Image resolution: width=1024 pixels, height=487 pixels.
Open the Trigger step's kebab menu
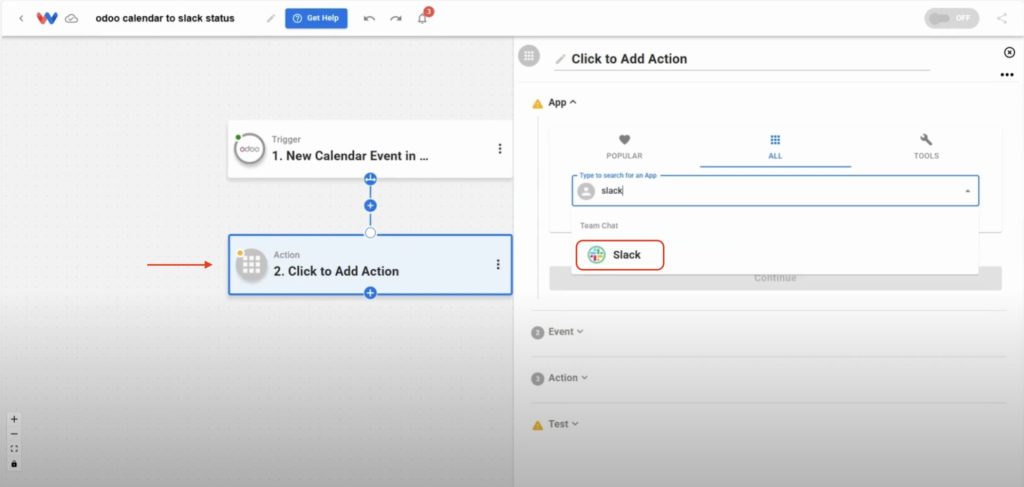(500, 149)
